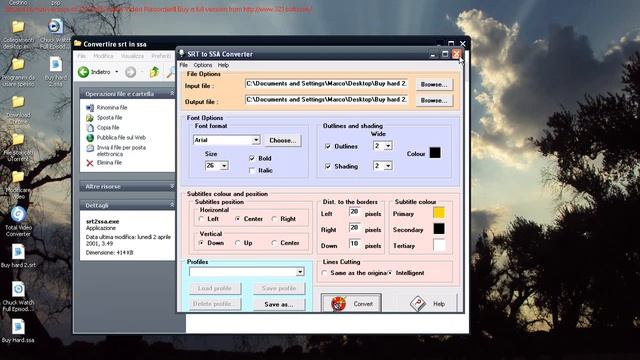
Task: Select Collegamenti desktop folder icon
Action: tap(18, 27)
